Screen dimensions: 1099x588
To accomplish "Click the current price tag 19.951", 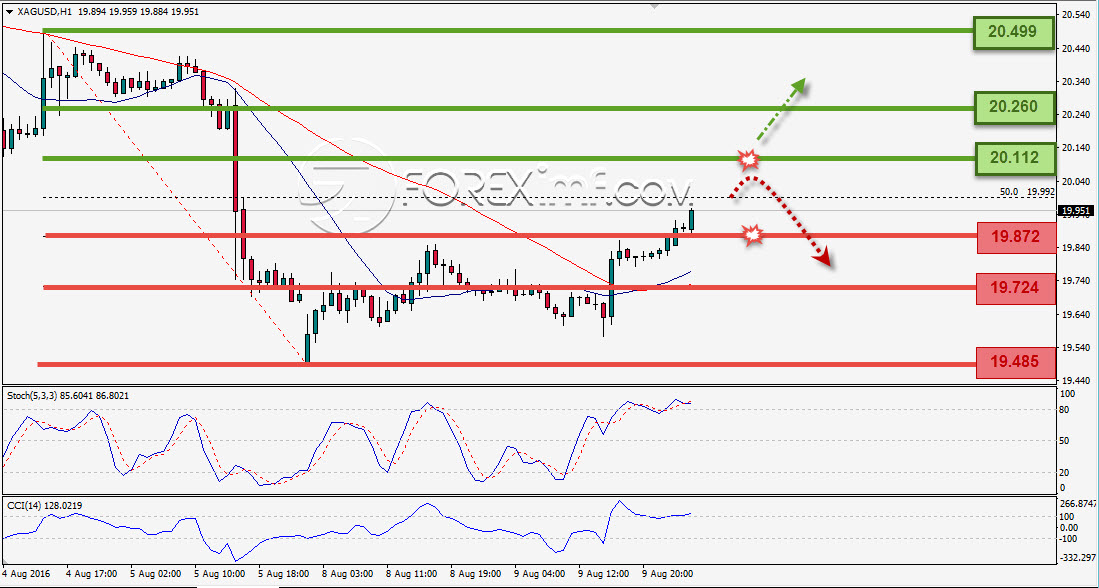I will (x=1076, y=210).
